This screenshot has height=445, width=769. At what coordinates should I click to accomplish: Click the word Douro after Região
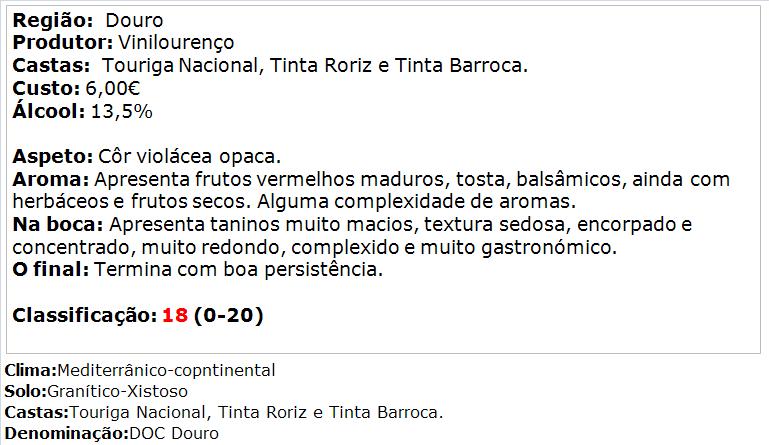(x=134, y=21)
